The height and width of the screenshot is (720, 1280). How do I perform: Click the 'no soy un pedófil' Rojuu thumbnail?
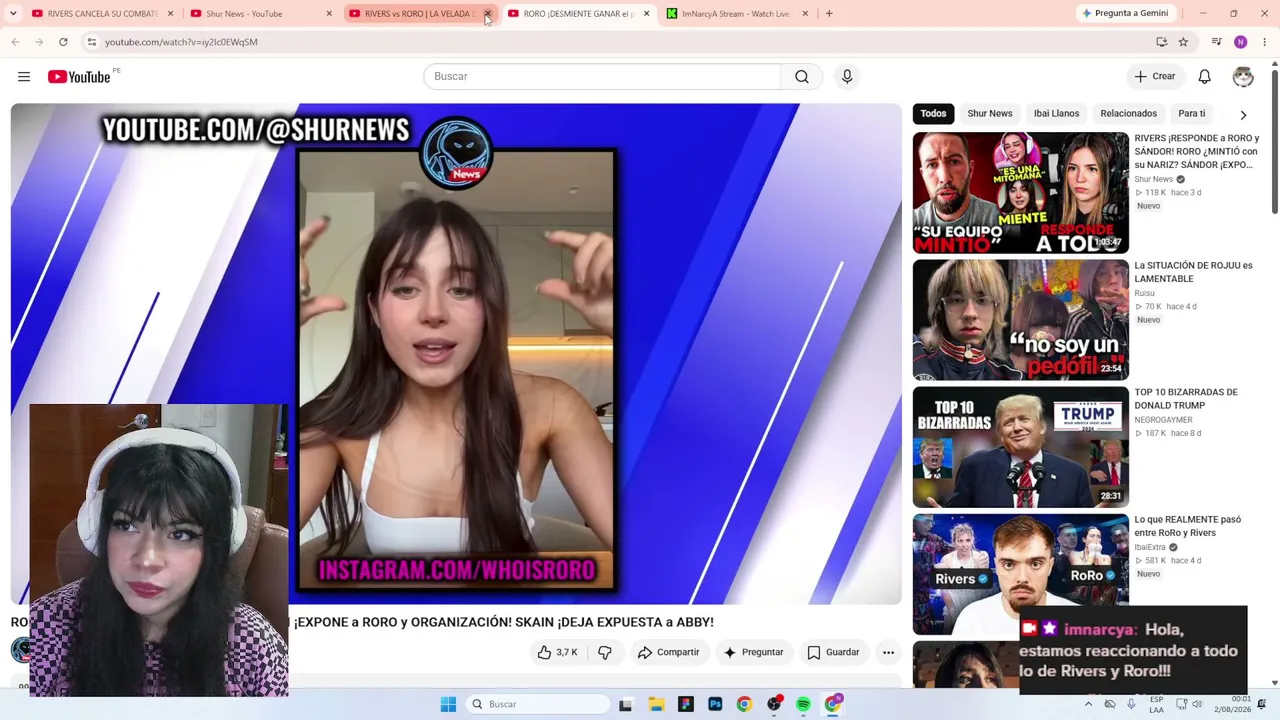tap(1021, 320)
